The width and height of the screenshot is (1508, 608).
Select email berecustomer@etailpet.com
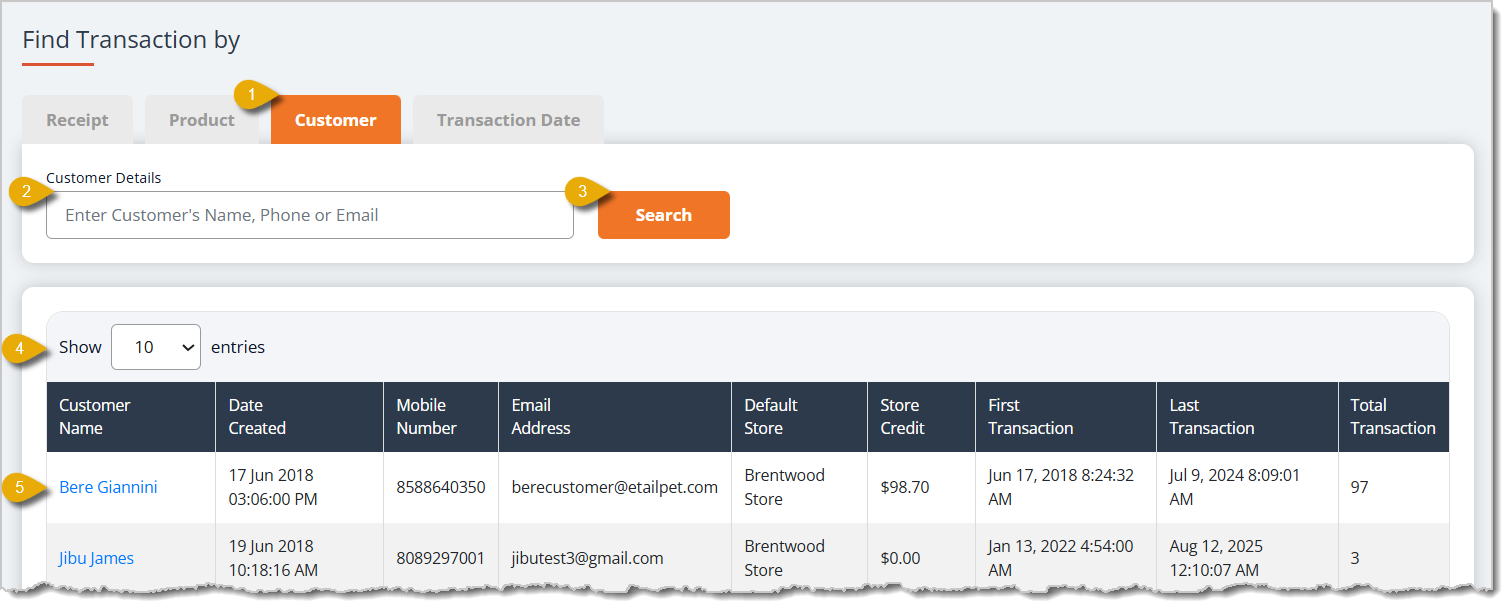[615, 488]
